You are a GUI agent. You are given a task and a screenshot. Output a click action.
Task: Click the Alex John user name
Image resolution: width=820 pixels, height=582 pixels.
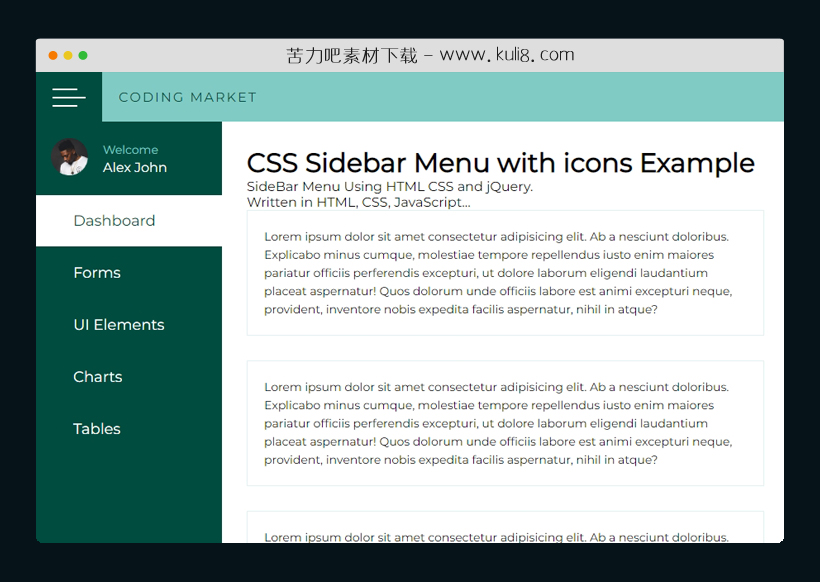134,168
